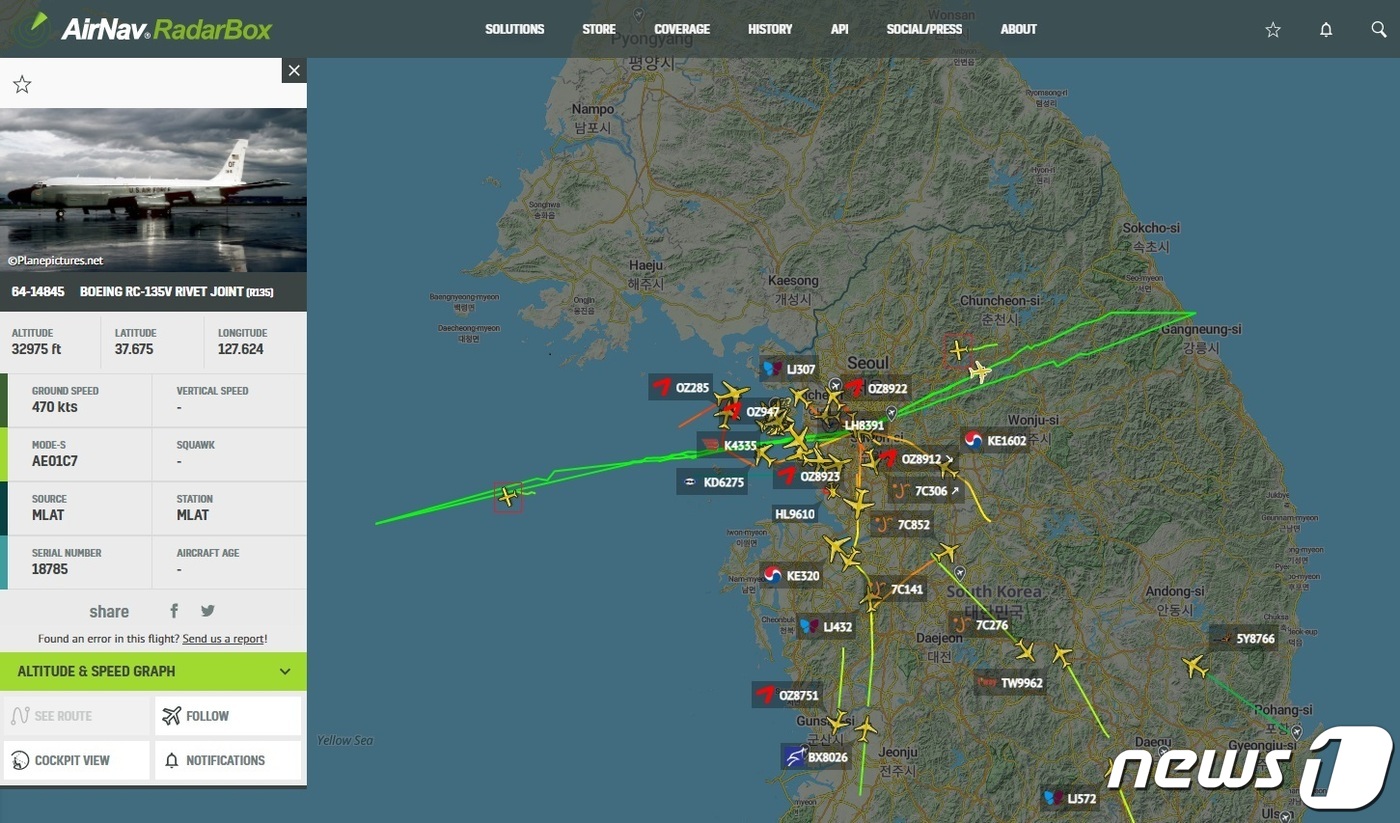Screen dimensions: 1400x823
Task: Click the Send us a report link
Action: point(223,639)
